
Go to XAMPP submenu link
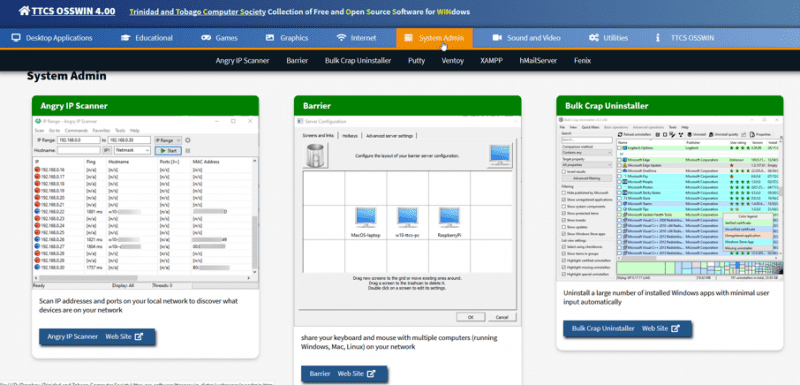pyautogui.click(x=491, y=61)
